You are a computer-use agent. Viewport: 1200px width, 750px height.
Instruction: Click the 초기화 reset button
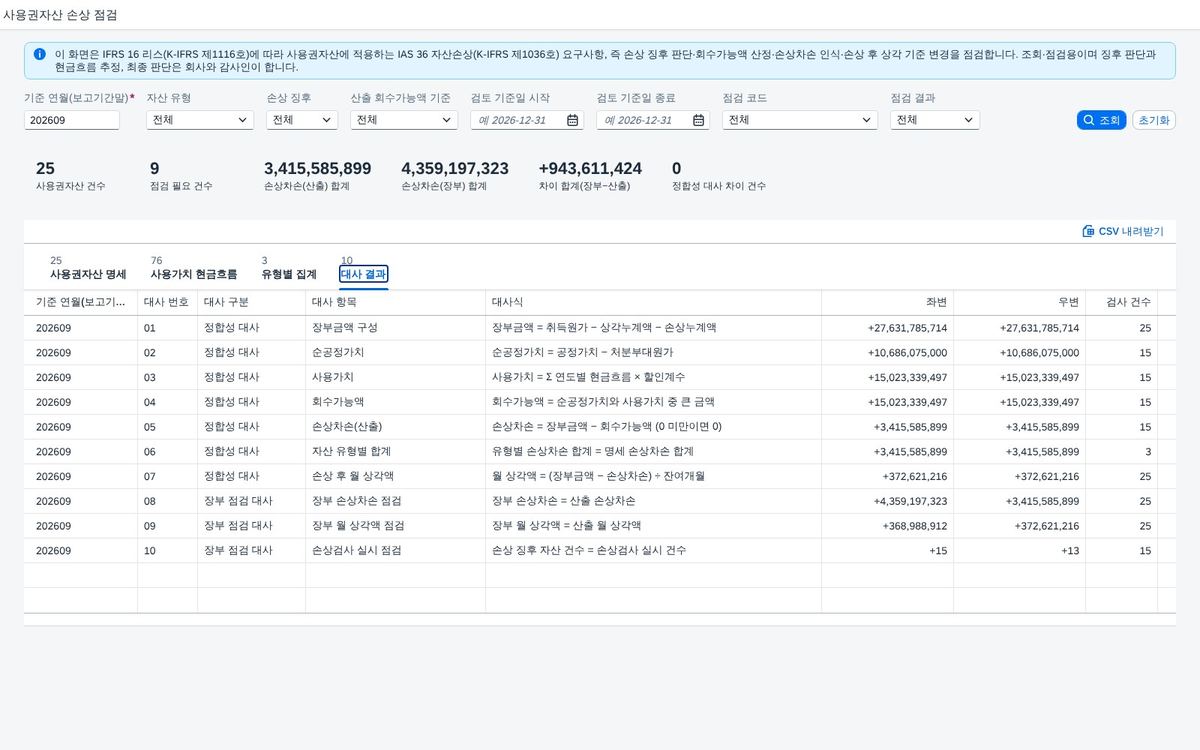click(x=1154, y=120)
